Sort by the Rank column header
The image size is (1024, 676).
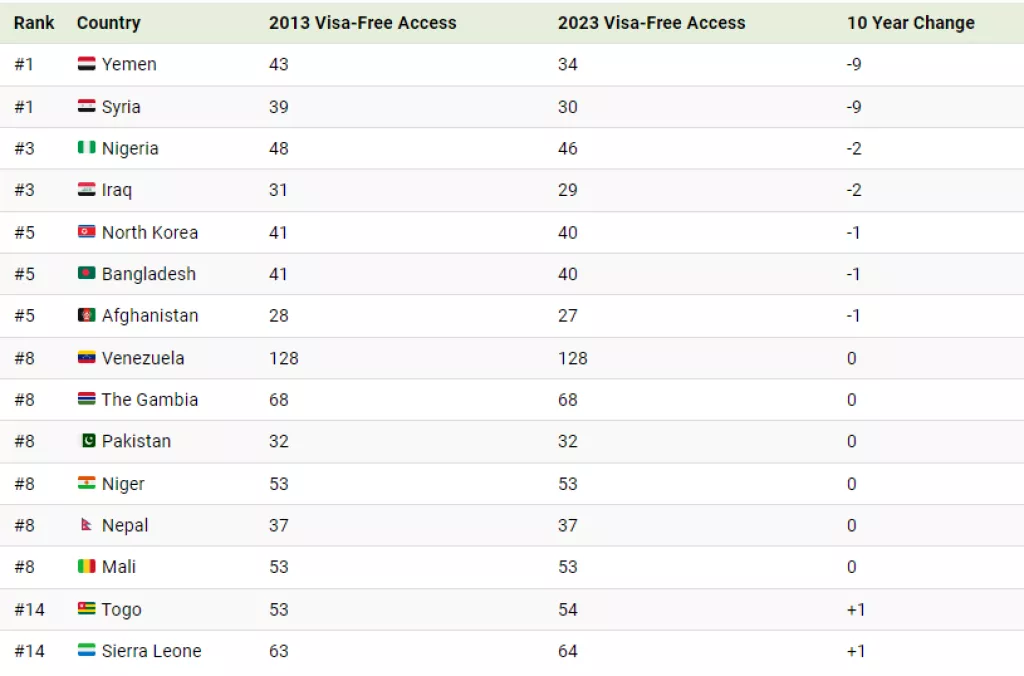pyautogui.click(x=34, y=23)
